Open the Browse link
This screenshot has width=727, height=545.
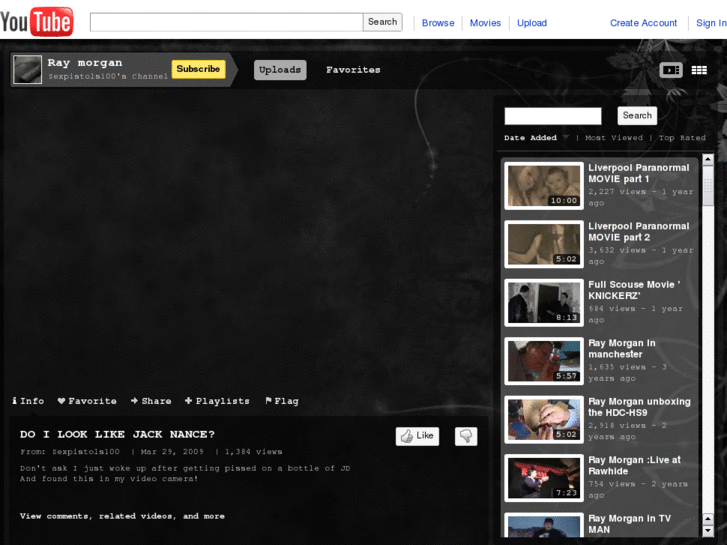[438, 23]
